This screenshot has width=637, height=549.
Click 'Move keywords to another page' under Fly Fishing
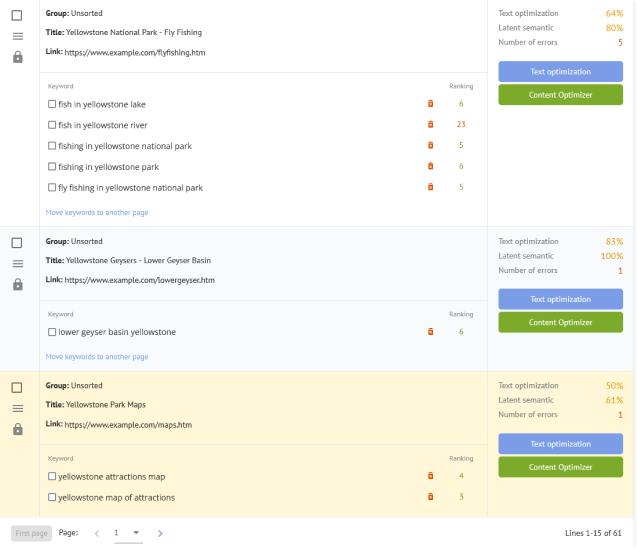point(97,212)
